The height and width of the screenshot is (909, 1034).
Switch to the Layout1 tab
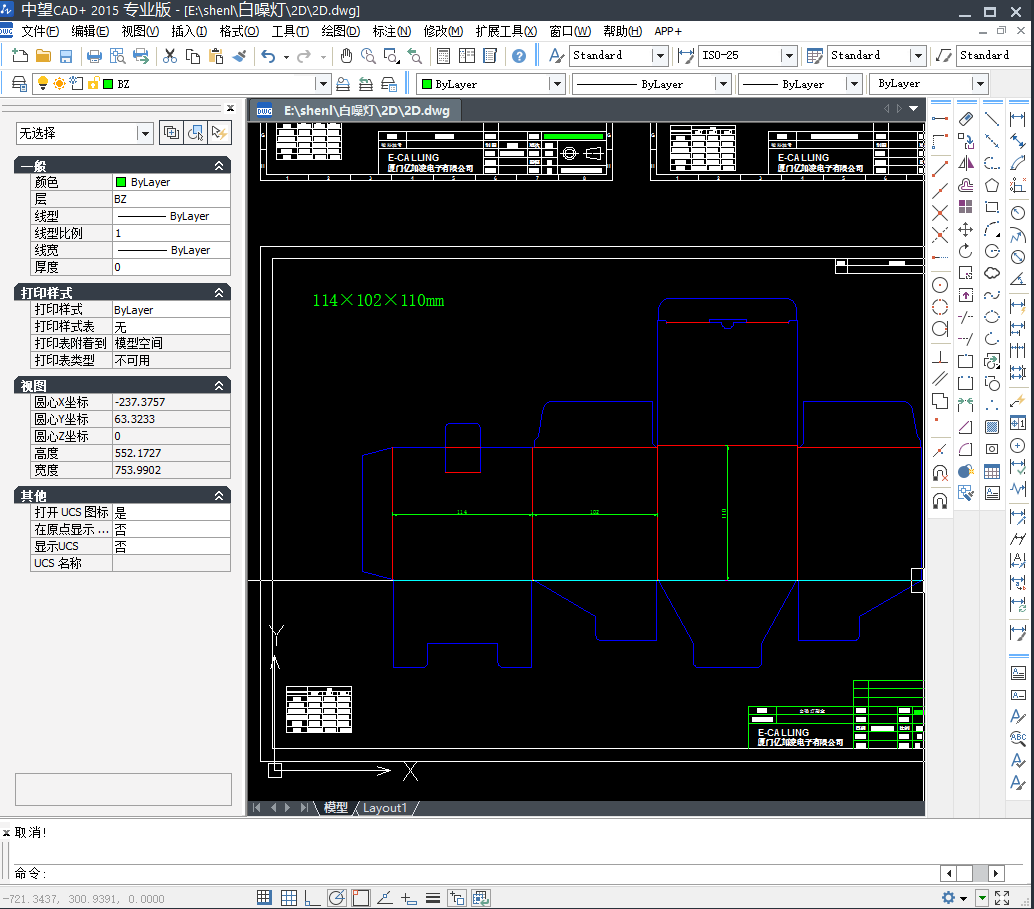pyautogui.click(x=385, y=808)
